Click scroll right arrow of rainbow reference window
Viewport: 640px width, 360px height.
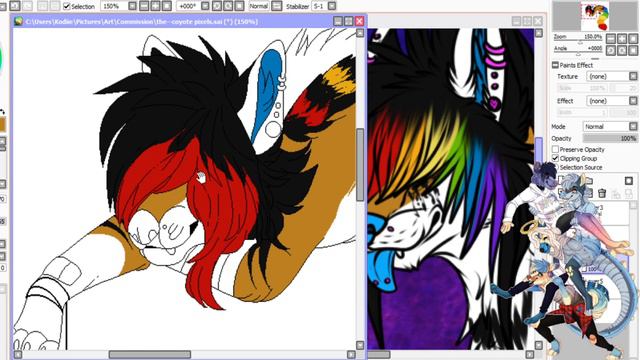[x=530, y=355]
